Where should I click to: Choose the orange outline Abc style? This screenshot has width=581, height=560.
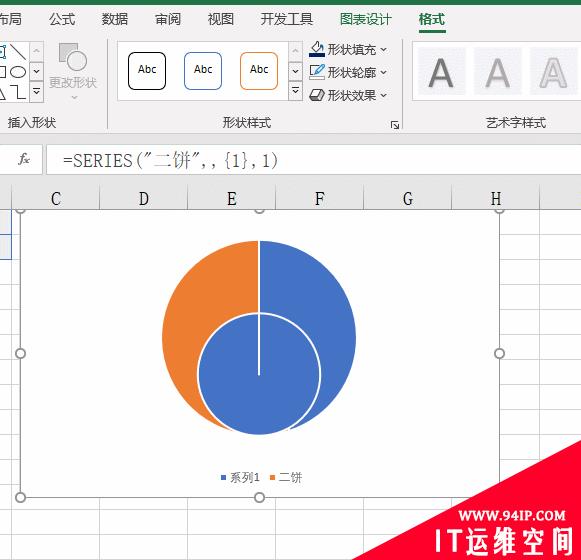tap(259, 71)
